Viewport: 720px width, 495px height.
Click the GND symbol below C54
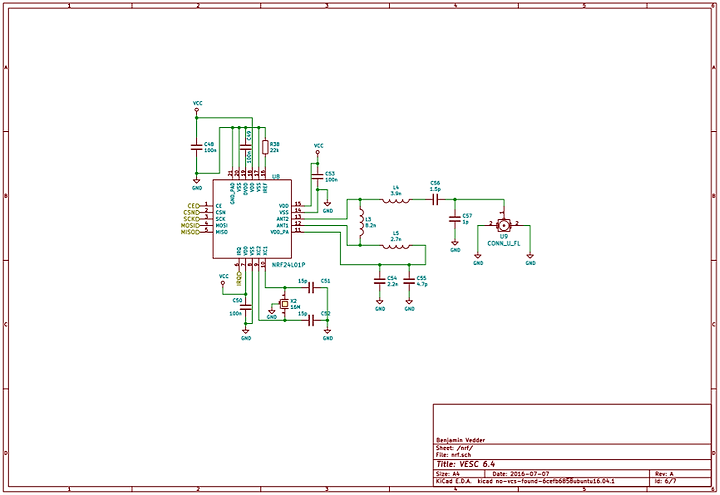(380, 305)
